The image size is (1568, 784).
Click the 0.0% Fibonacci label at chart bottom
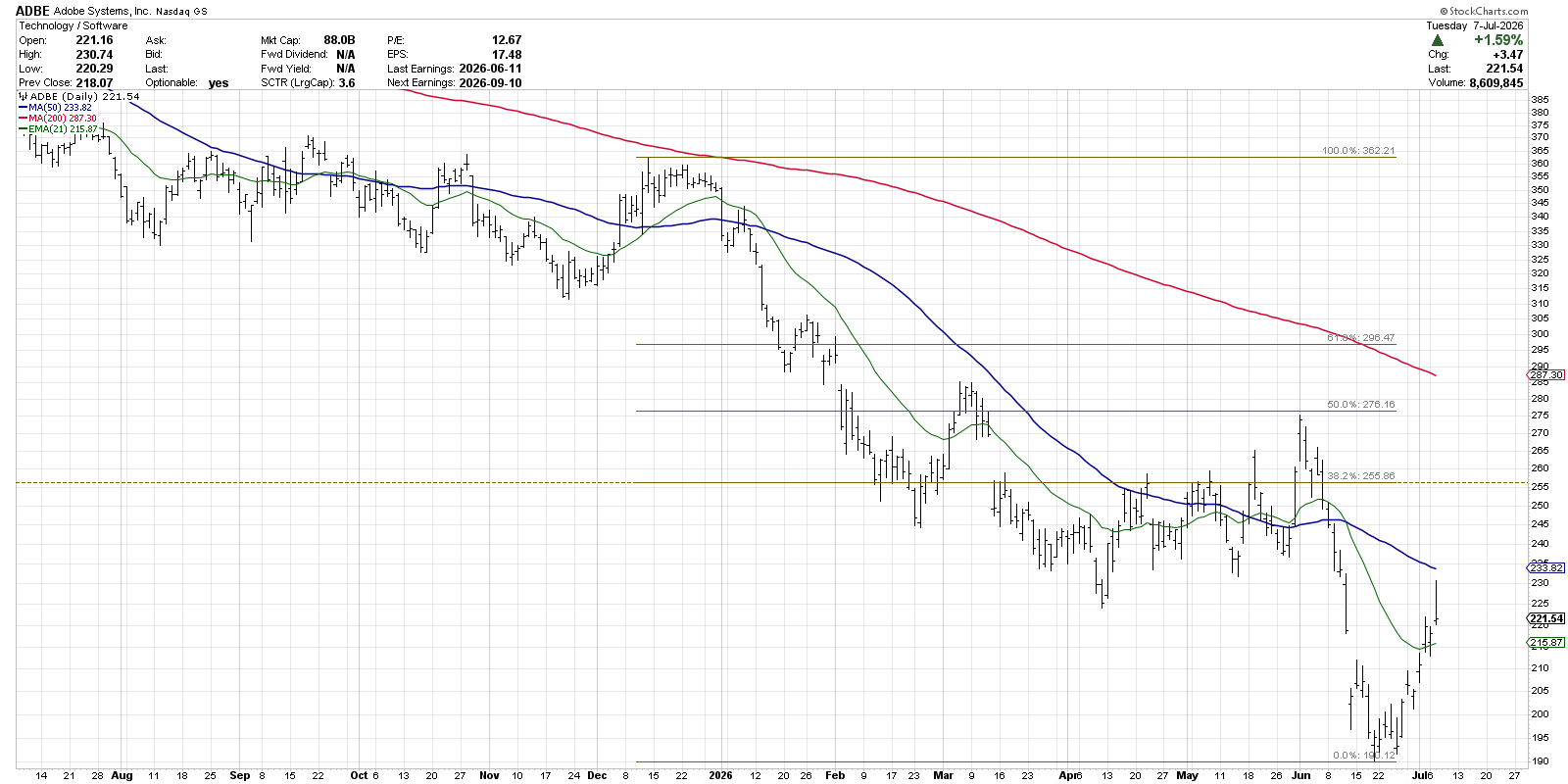[x=1363, y=756]
